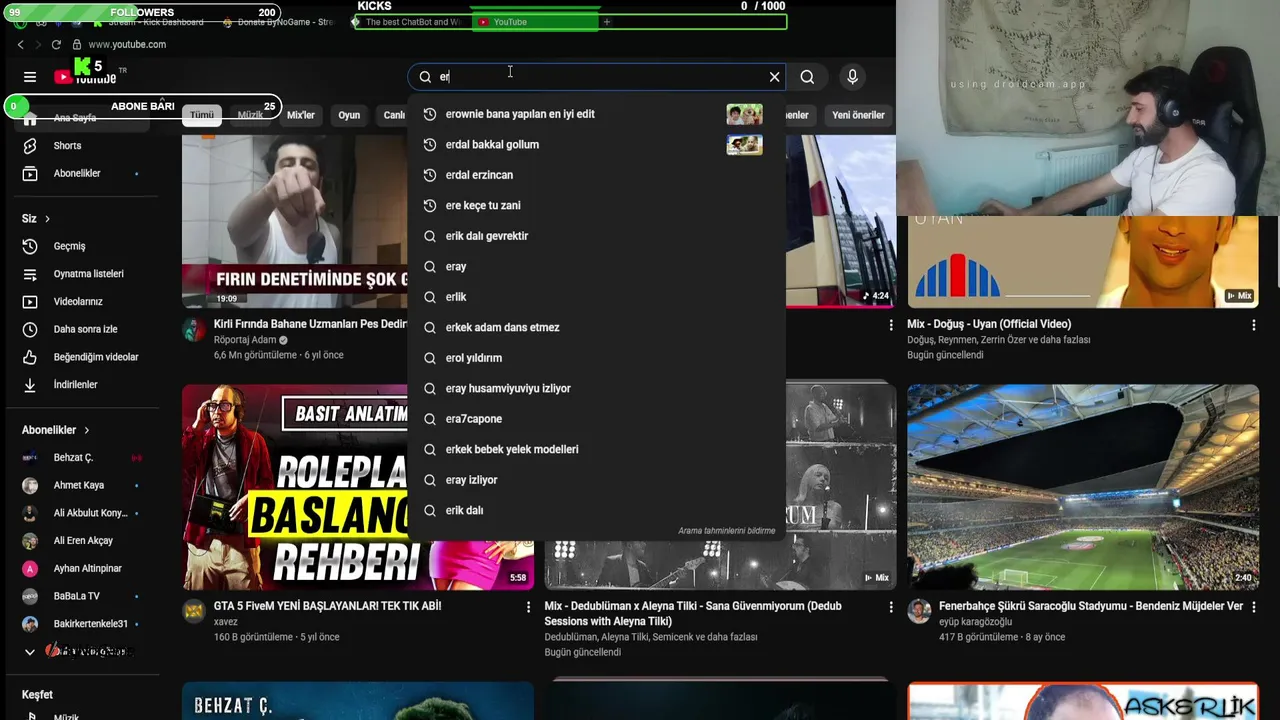Select the Mix'ler filter chip
The width and height of the screenshot is (1280, 720).
click(301, 115)
